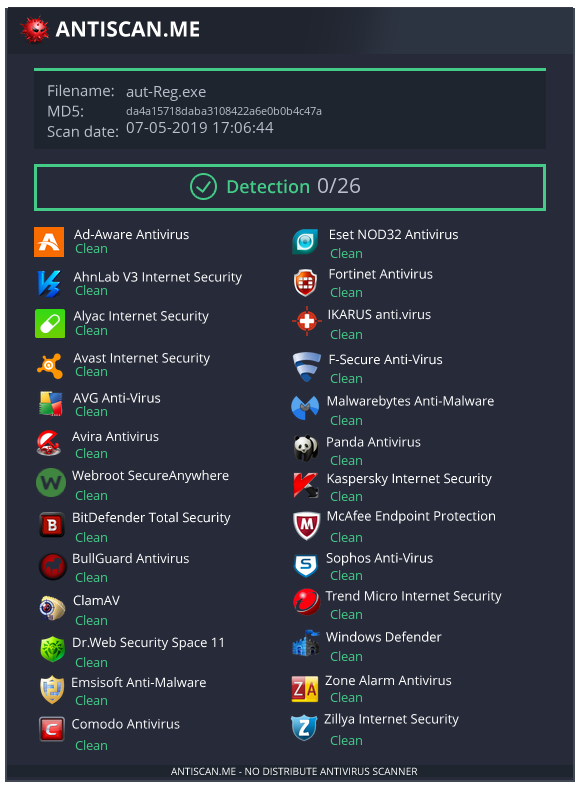Image resolution: width=580 pixels, height=790 pixels.
Task: Click the Windows Defender castle icon
Action: point(306,643)
